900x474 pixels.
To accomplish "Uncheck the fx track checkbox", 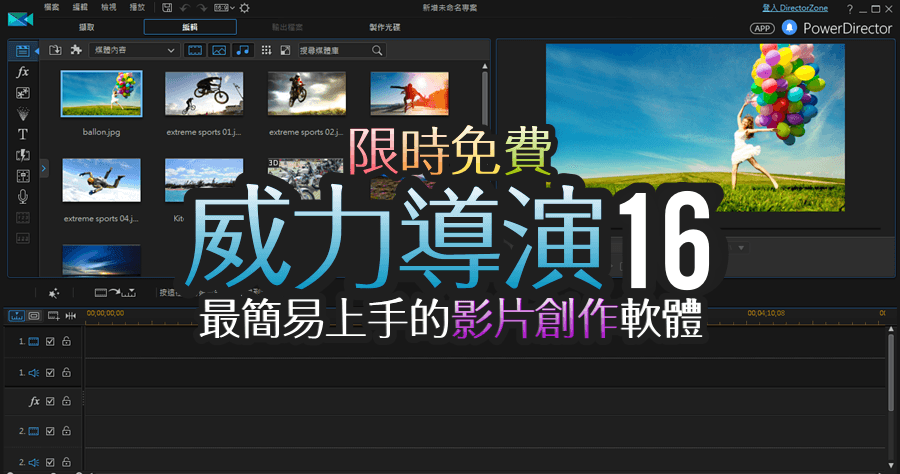I will click(x=50, y=401).
